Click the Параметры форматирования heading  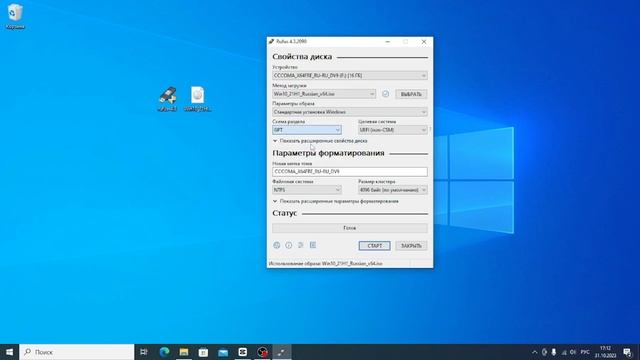pos(328,153)
